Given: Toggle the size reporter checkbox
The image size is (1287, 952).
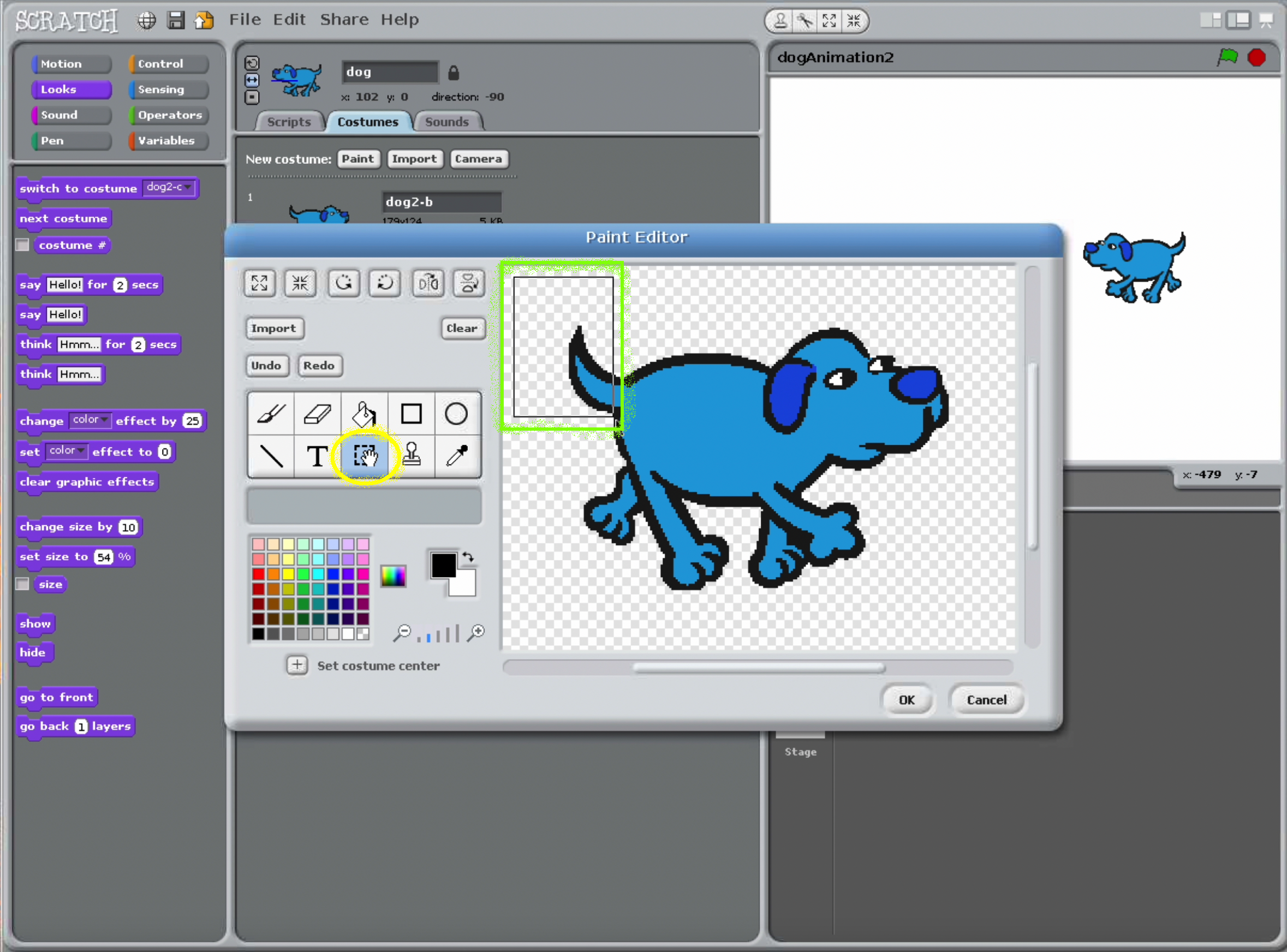Looking at the screenshot, I should click(22, 584).
